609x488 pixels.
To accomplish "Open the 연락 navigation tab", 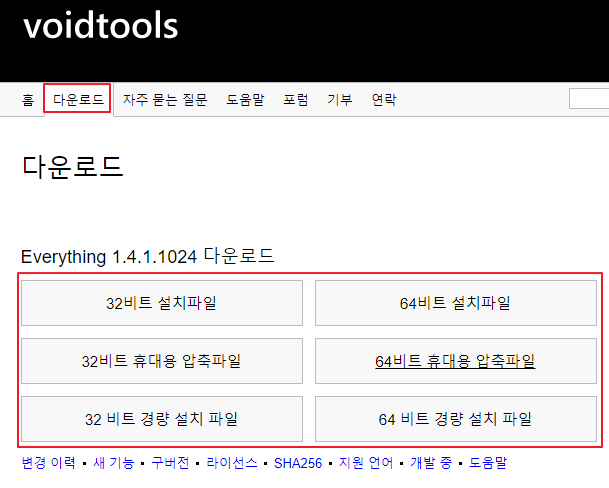I will coord(384,100).
